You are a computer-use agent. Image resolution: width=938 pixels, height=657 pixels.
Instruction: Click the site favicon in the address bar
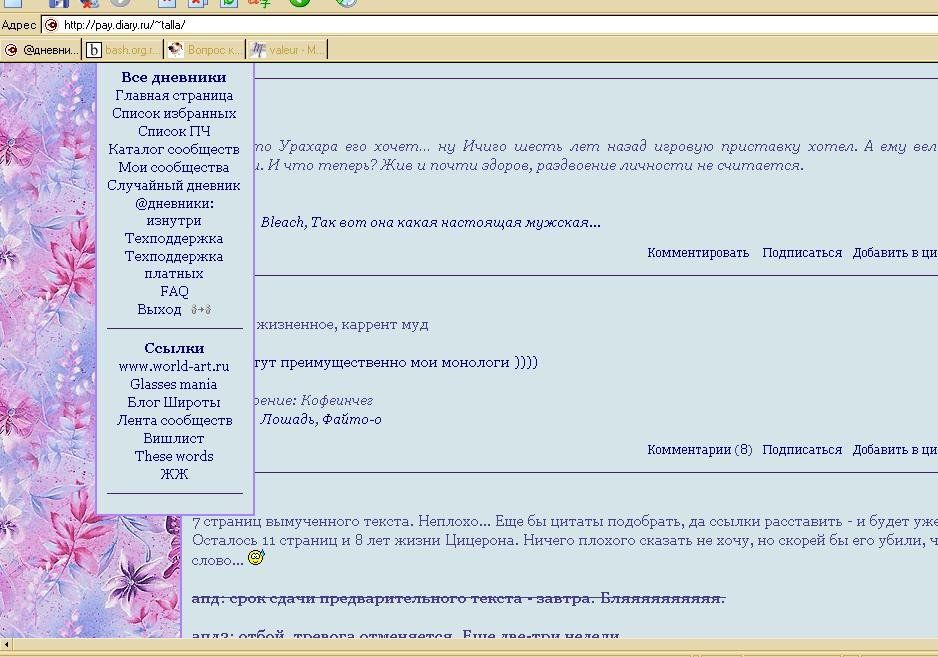click(x=51, y=25)
